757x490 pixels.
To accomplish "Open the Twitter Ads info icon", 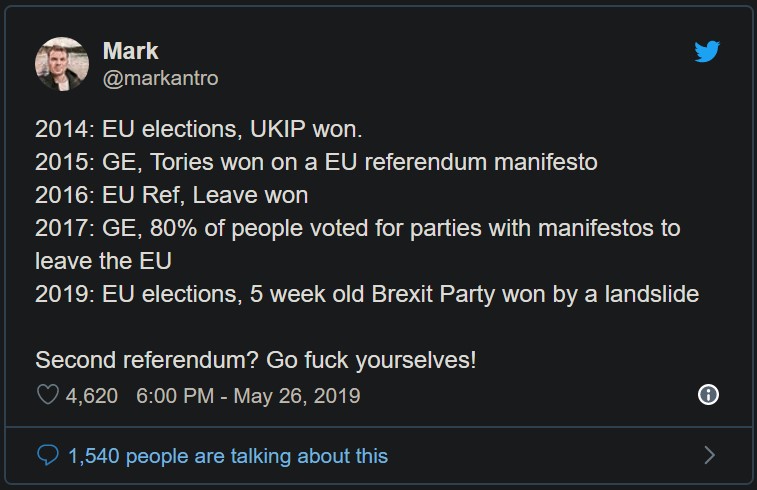I will (707, 395).
